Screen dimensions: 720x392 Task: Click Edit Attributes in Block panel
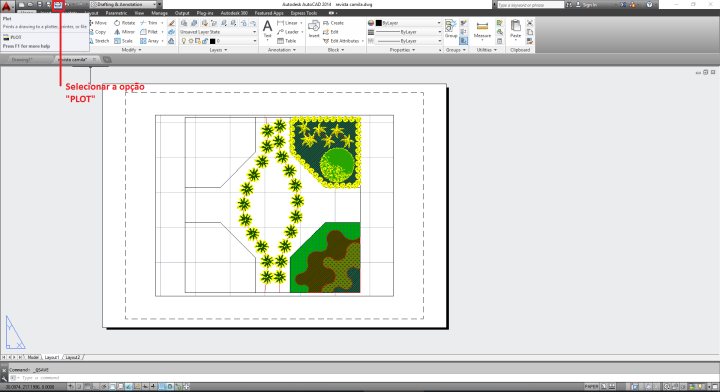[x=341, y=41]
